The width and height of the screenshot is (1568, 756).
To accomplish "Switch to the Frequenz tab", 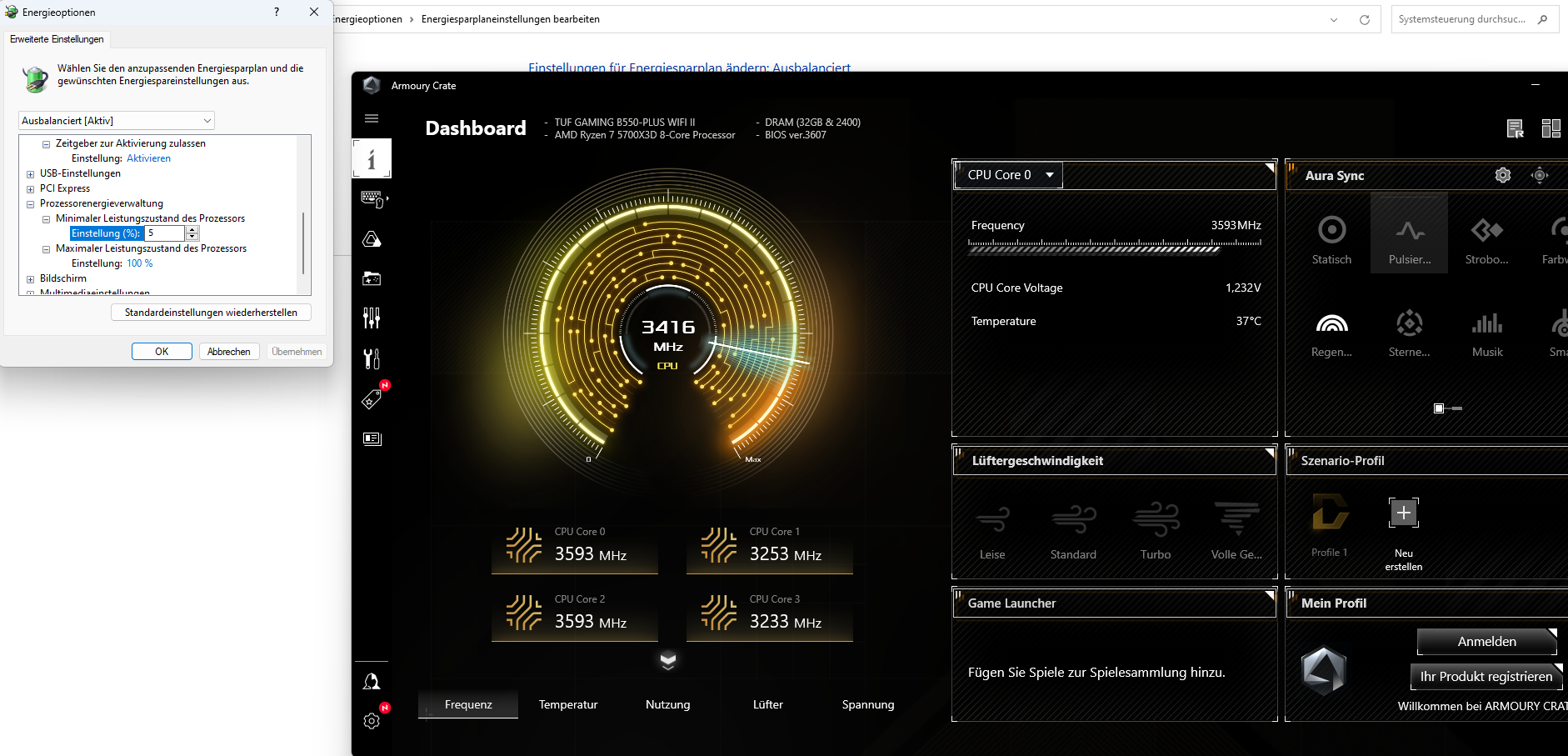I will click(468, 704).
